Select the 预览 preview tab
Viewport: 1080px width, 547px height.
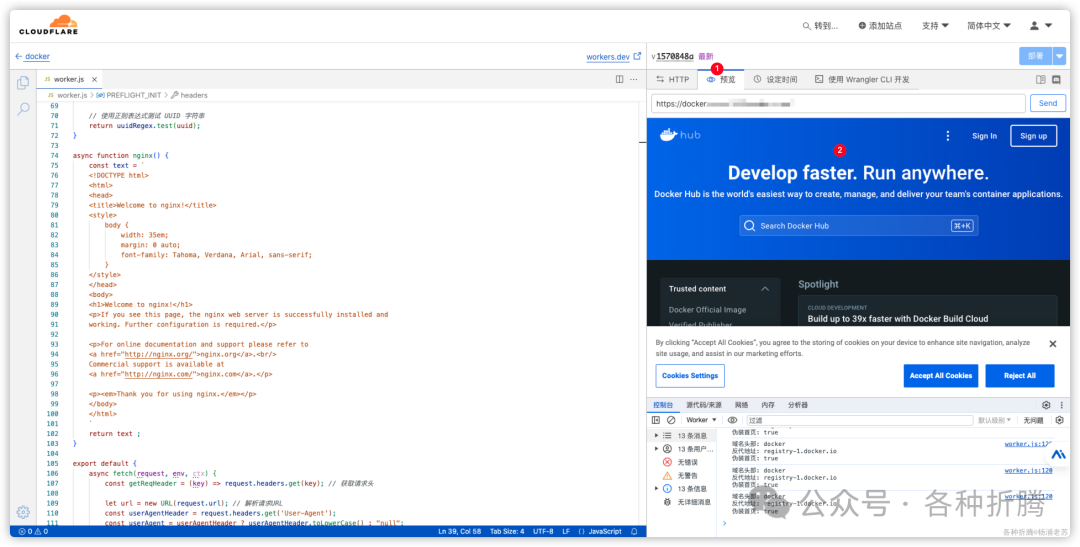pos(720,79)
